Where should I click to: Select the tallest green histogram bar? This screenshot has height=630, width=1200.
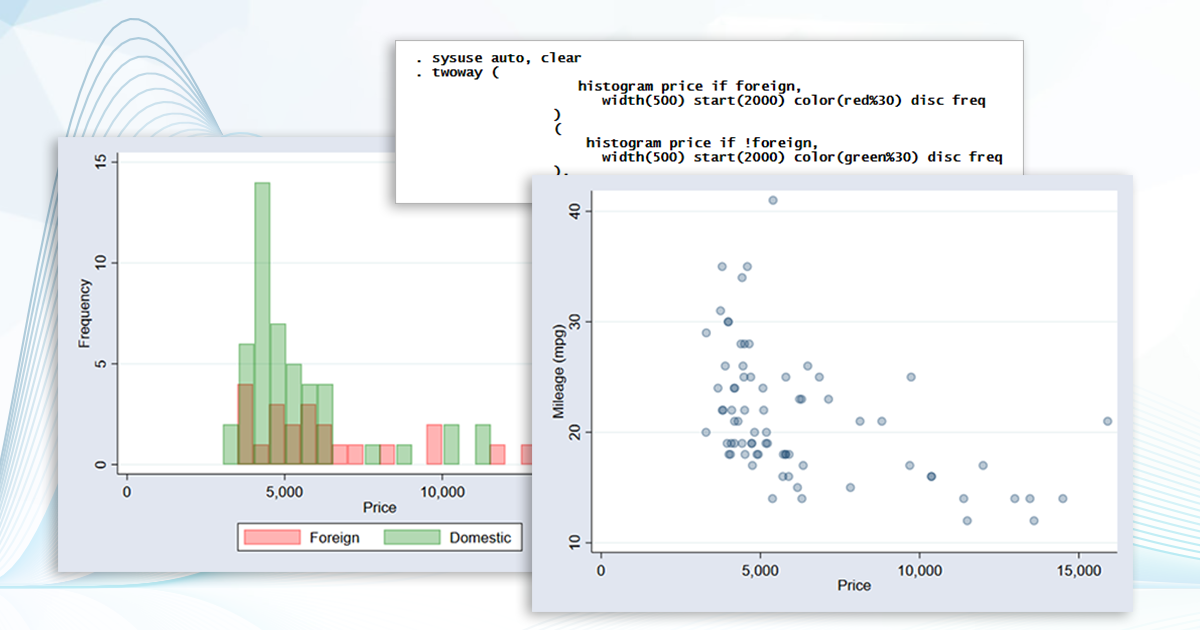(262, 323)
